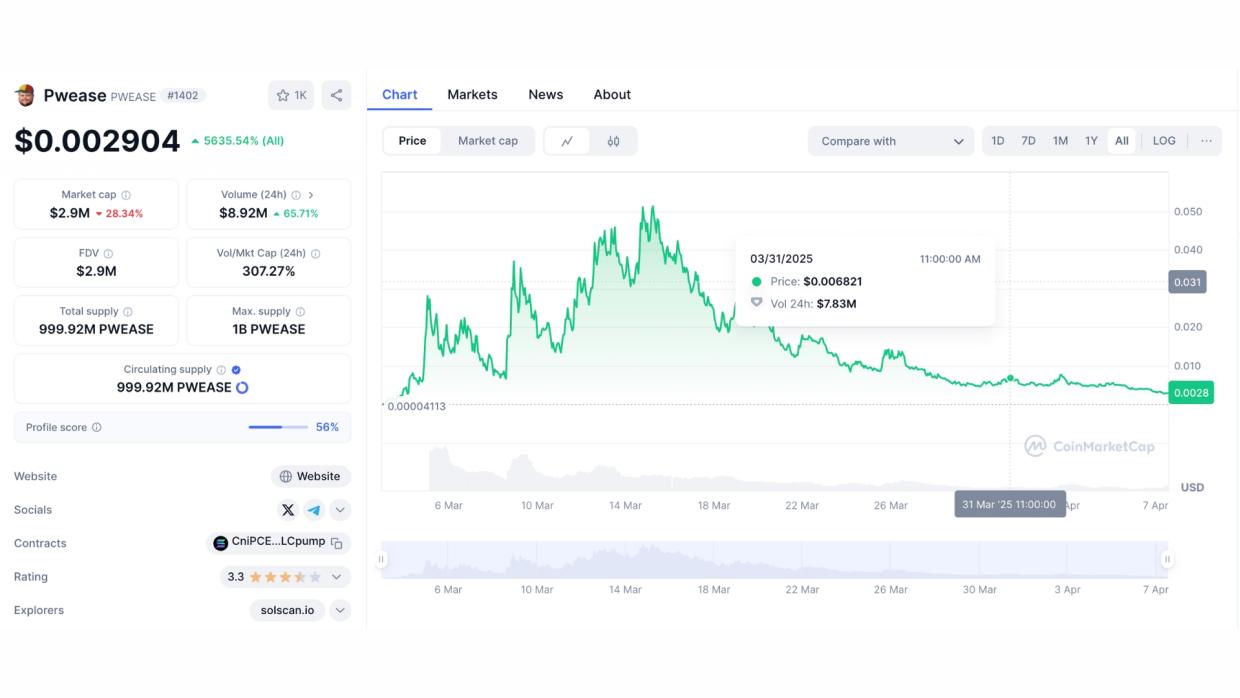Switch to candlestick chart view

[x=613, y=141]
